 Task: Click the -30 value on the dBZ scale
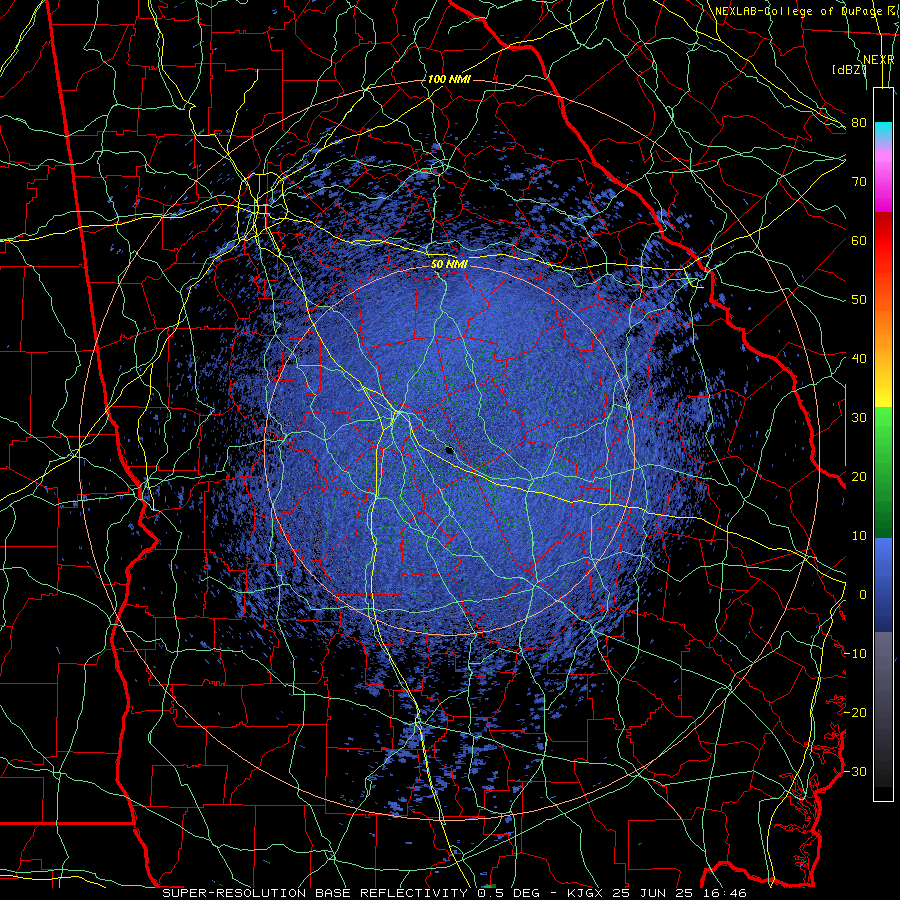tap(856, 771)
